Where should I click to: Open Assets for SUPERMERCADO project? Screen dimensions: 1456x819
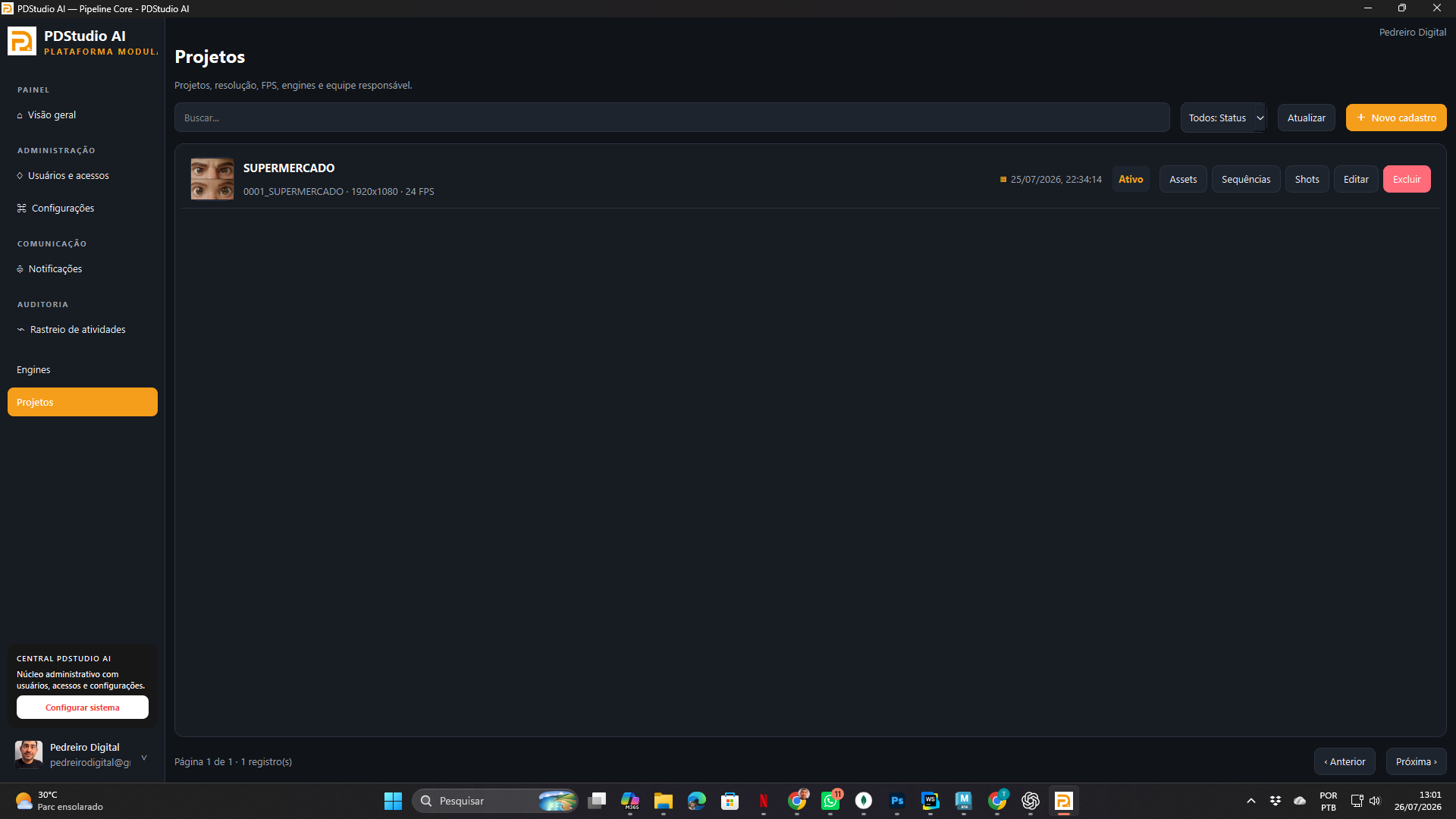tap(1183, 179)
